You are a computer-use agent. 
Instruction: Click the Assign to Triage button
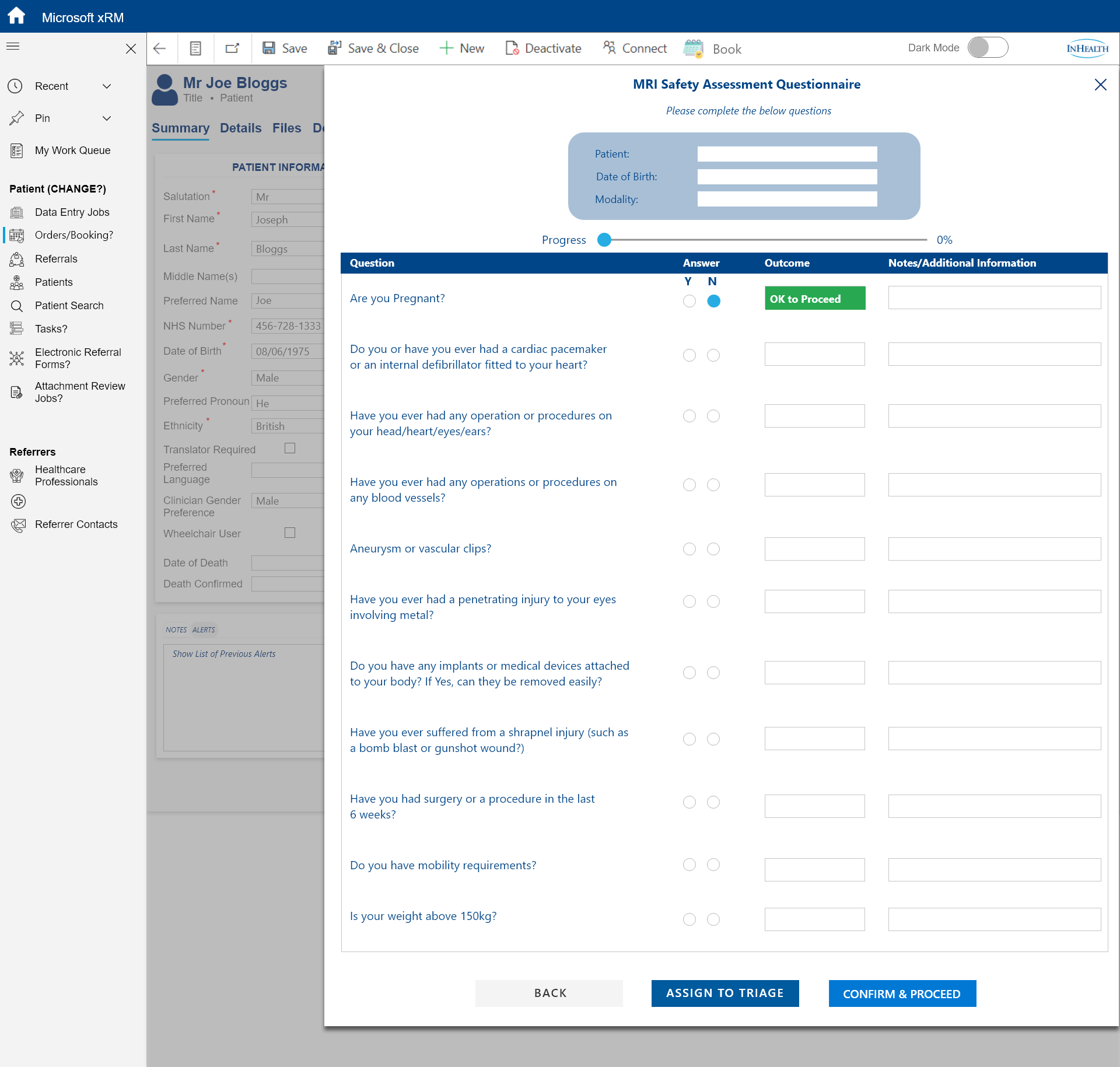724,993
